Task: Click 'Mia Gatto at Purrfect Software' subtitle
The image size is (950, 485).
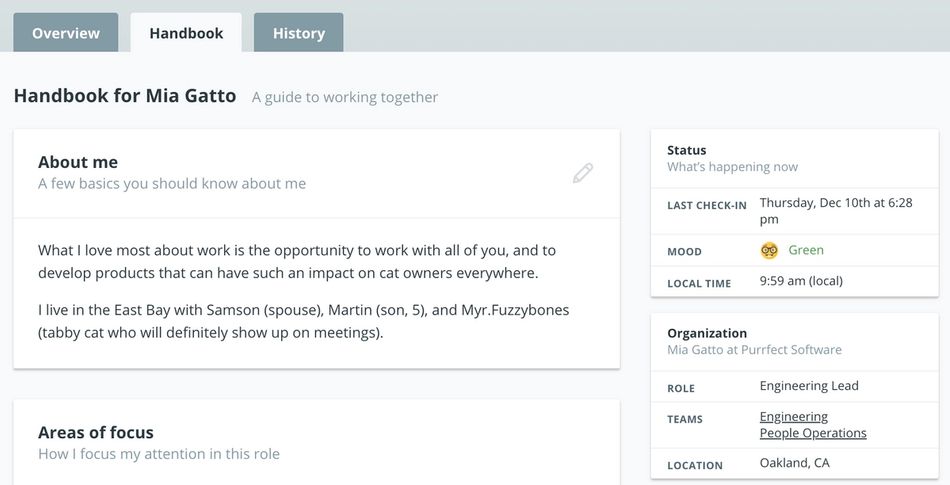Action: click(754, 350)
